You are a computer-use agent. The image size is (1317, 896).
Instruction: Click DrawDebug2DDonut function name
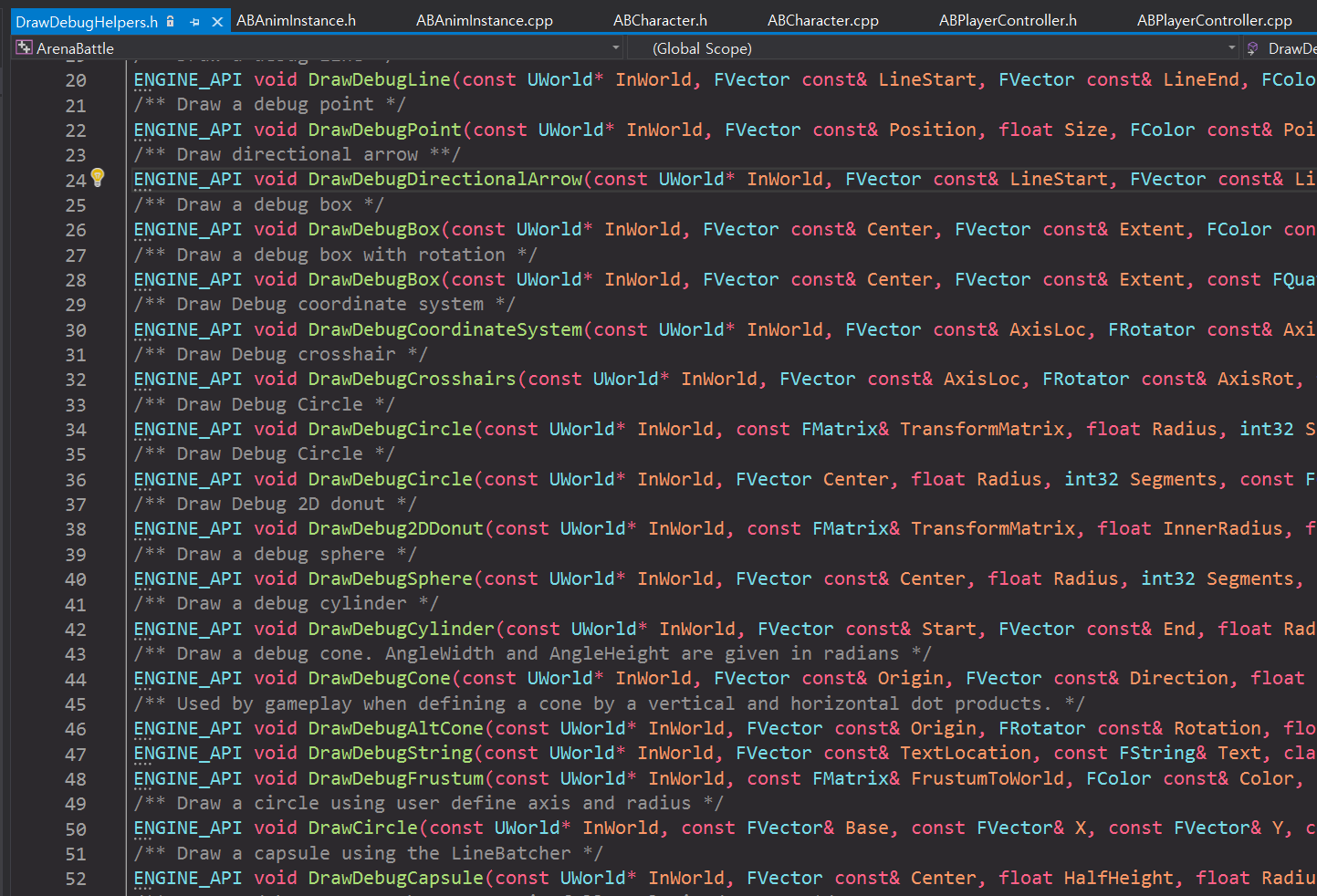[x=396, y=528]
